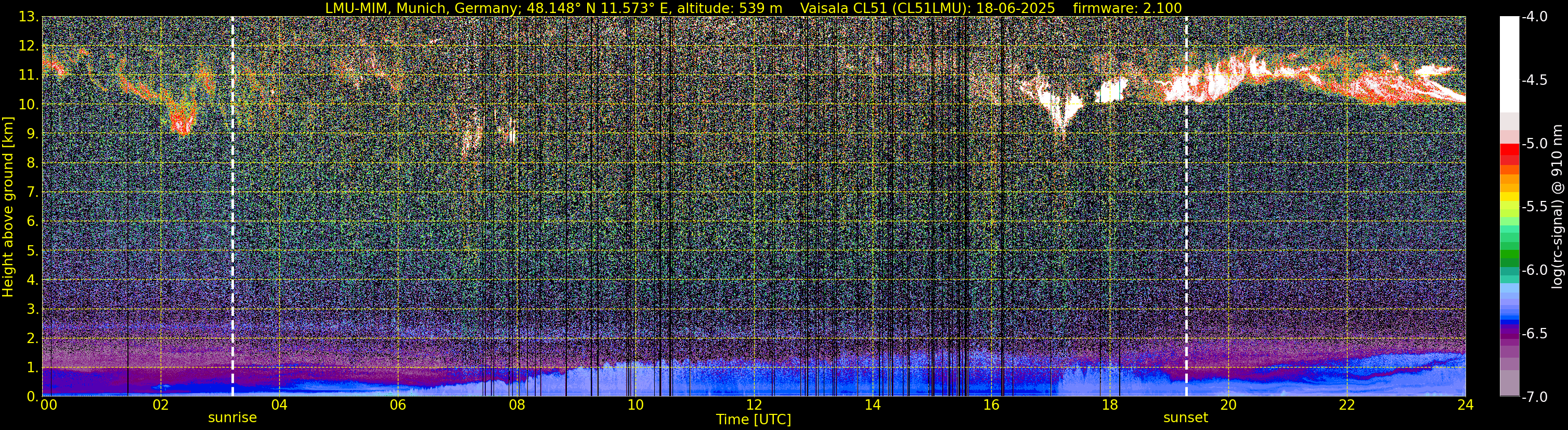Click the height axis tick label "1."
This screenshot has width=1568, height=430.
pyautogui.click(x=33, y=367)
